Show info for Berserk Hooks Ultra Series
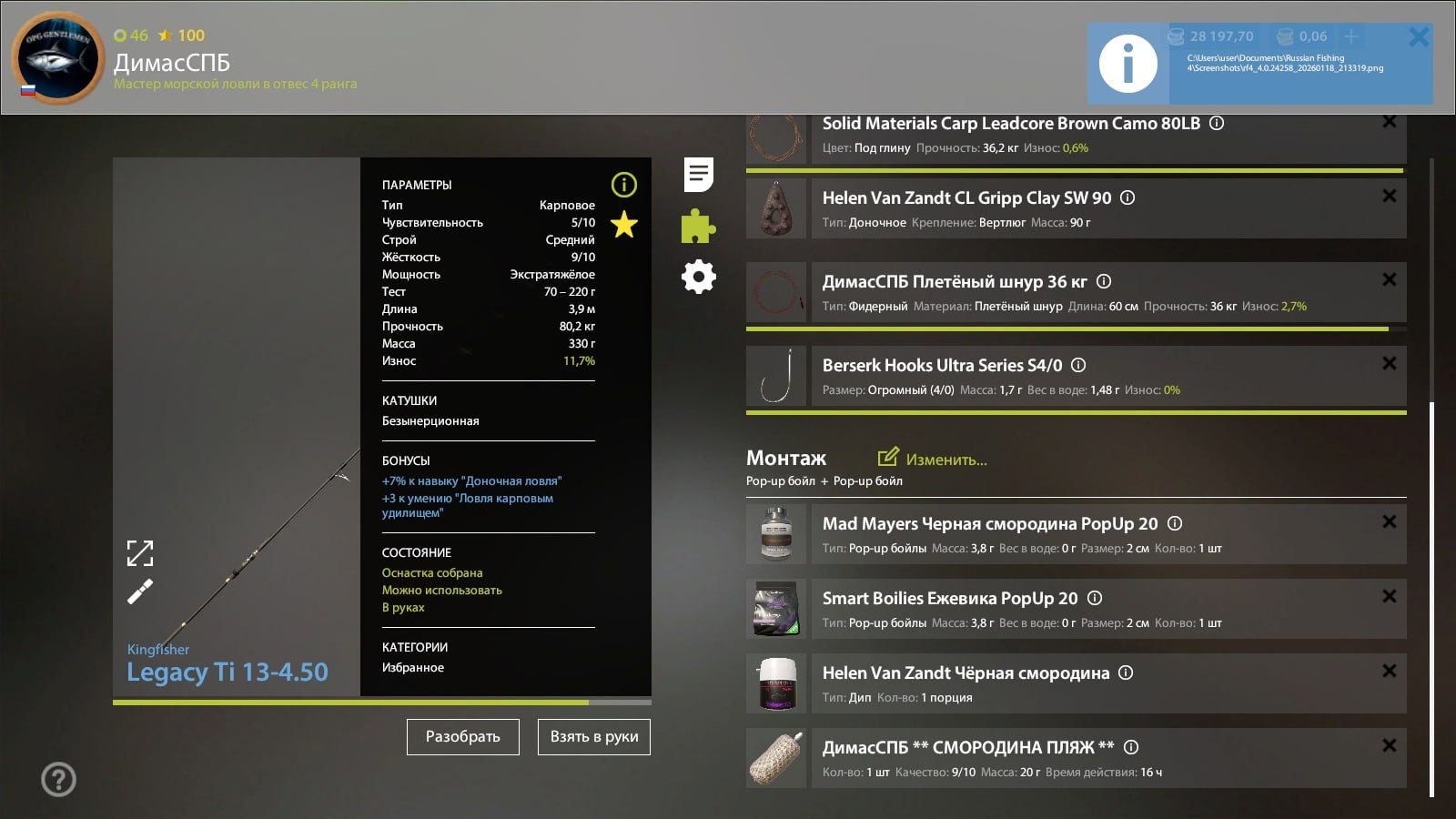 pos(1078,365)
